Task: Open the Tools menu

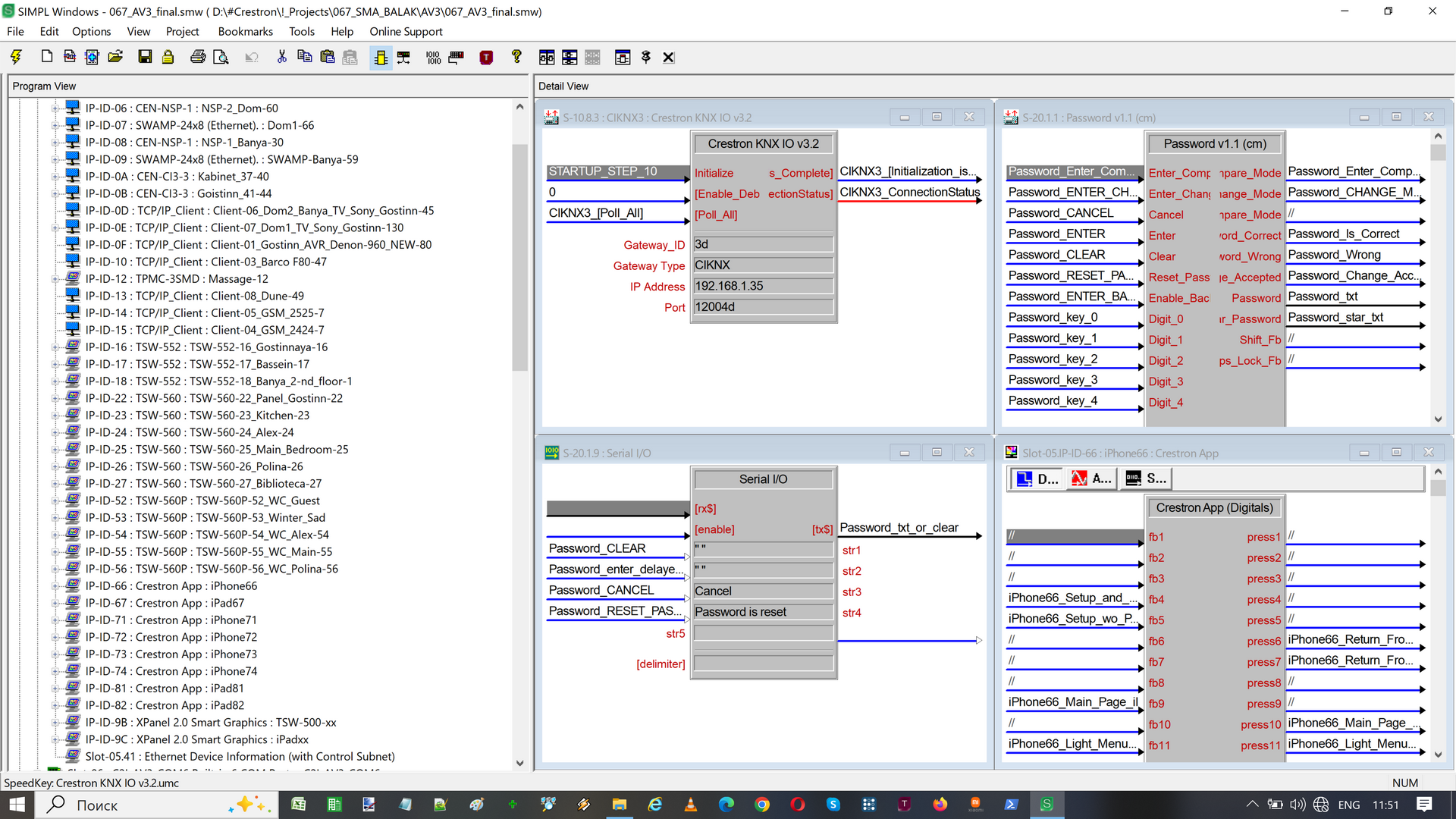Action: pyautogui.click(x=301, y=31)
